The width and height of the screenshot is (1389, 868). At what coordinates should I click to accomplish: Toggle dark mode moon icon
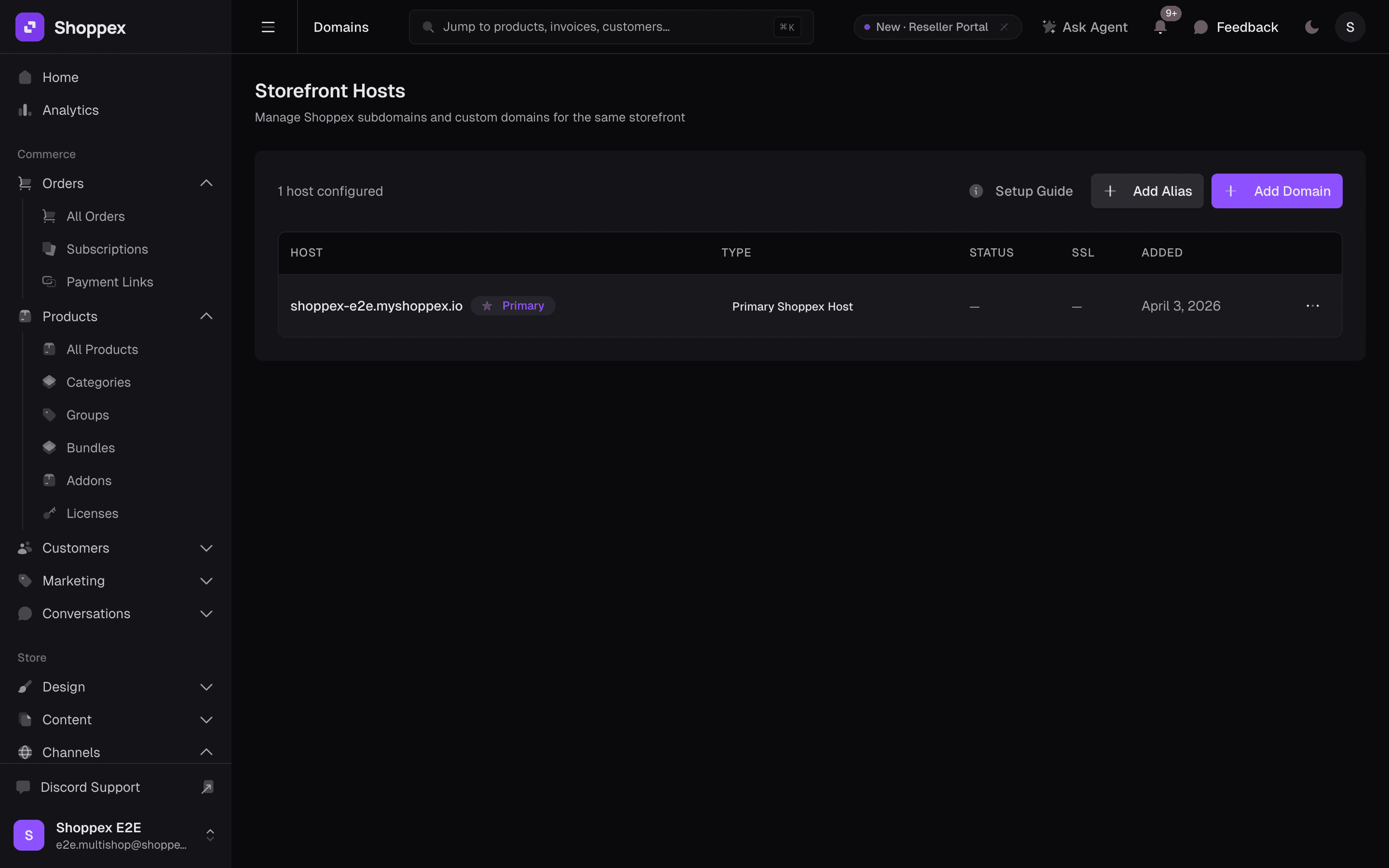1311,27
